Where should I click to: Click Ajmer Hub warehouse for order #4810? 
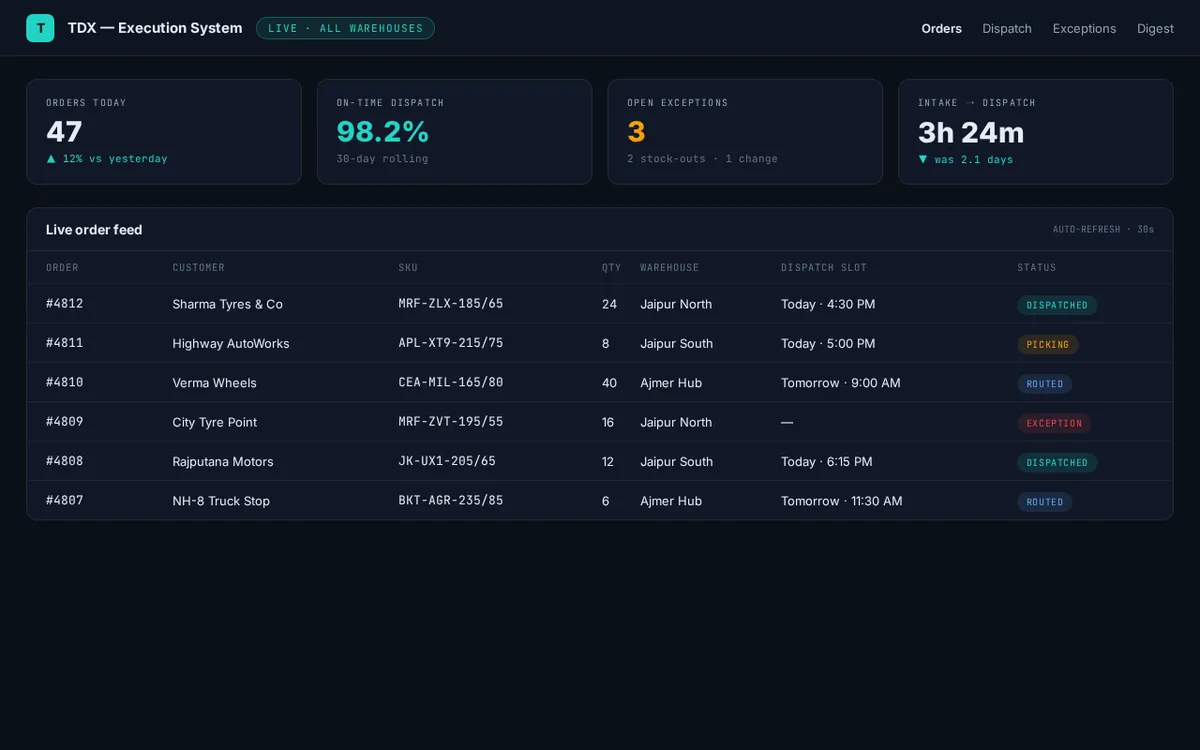pos(671,383)
